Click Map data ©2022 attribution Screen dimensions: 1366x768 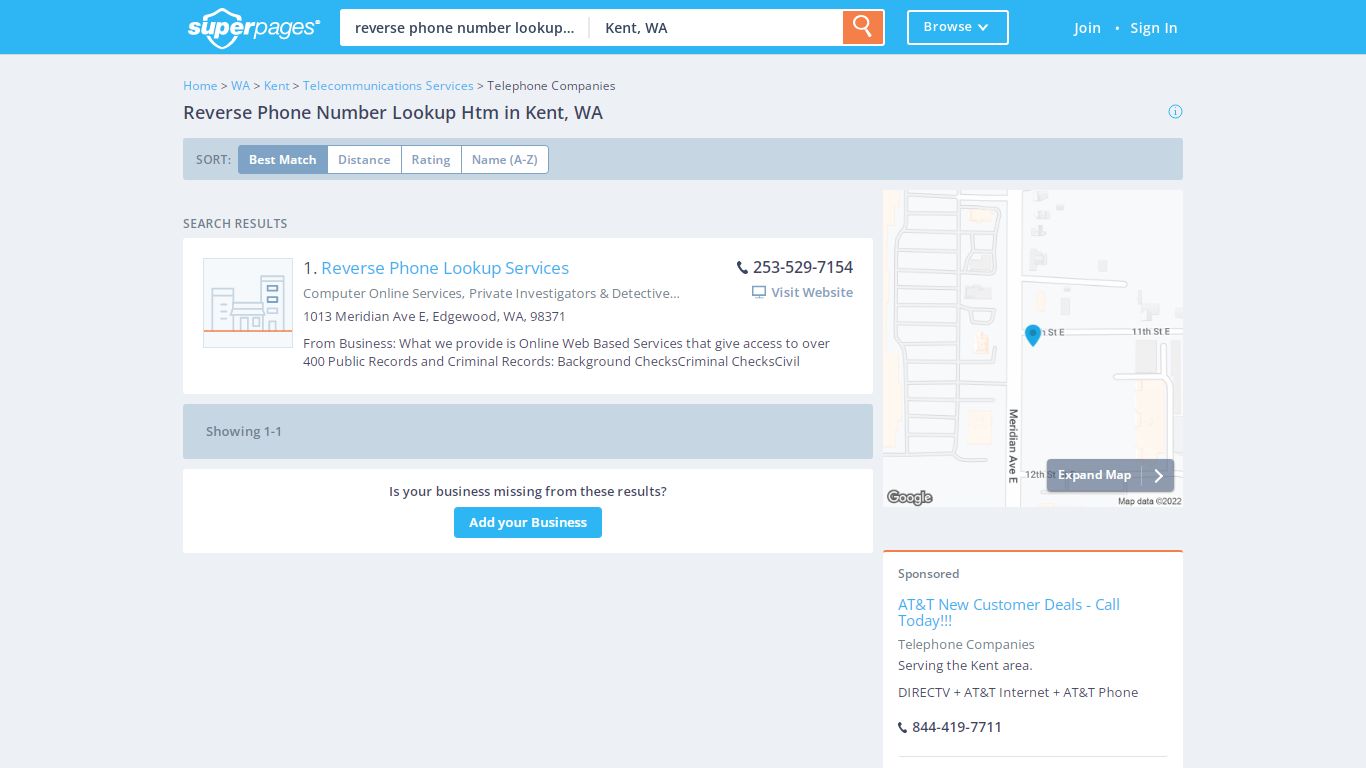[x=1149, y=501]
